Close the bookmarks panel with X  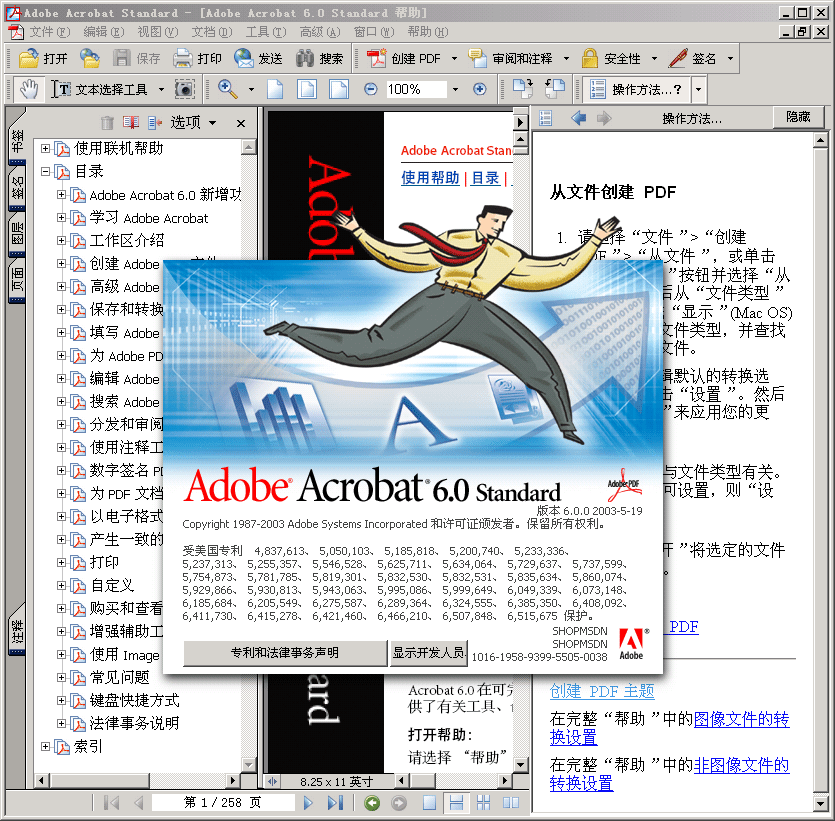(241, 124)
